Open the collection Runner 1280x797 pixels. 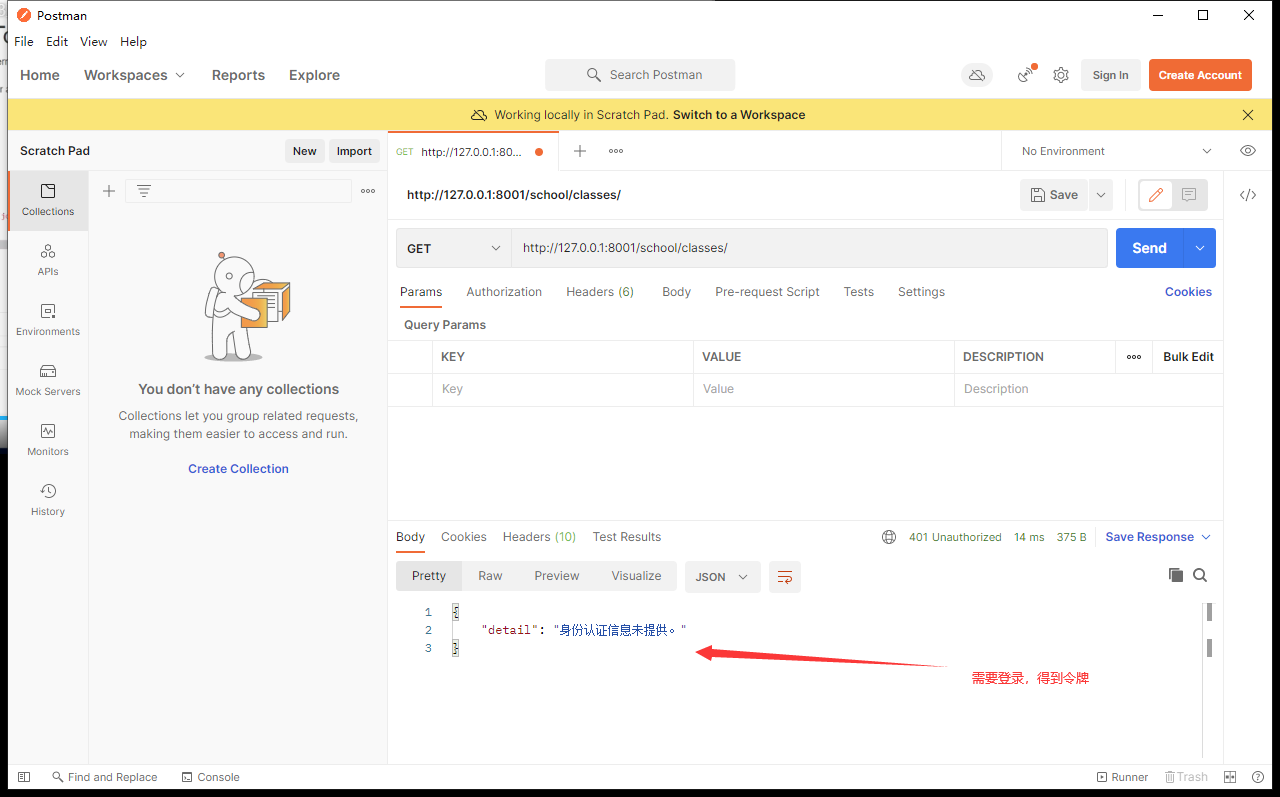coord(1122,777)
